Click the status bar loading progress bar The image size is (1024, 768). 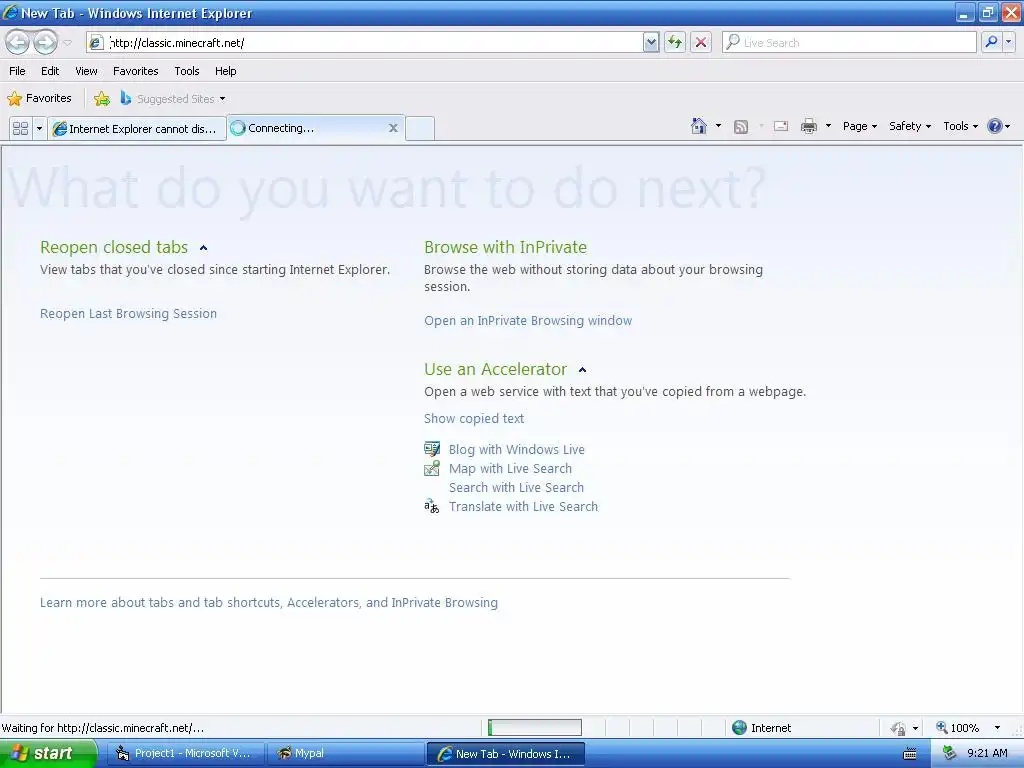[535, 728]
